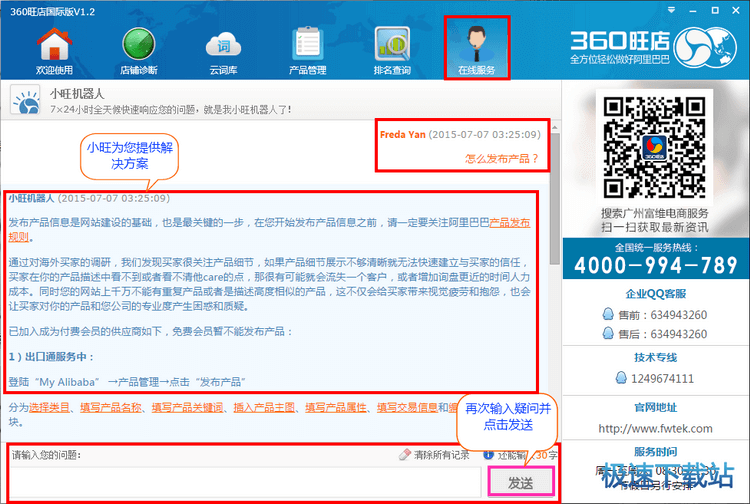The width and height of the screenshot is (750, 504).
Task: Click the 售后 QQ number 634943260
Action: 678,334
